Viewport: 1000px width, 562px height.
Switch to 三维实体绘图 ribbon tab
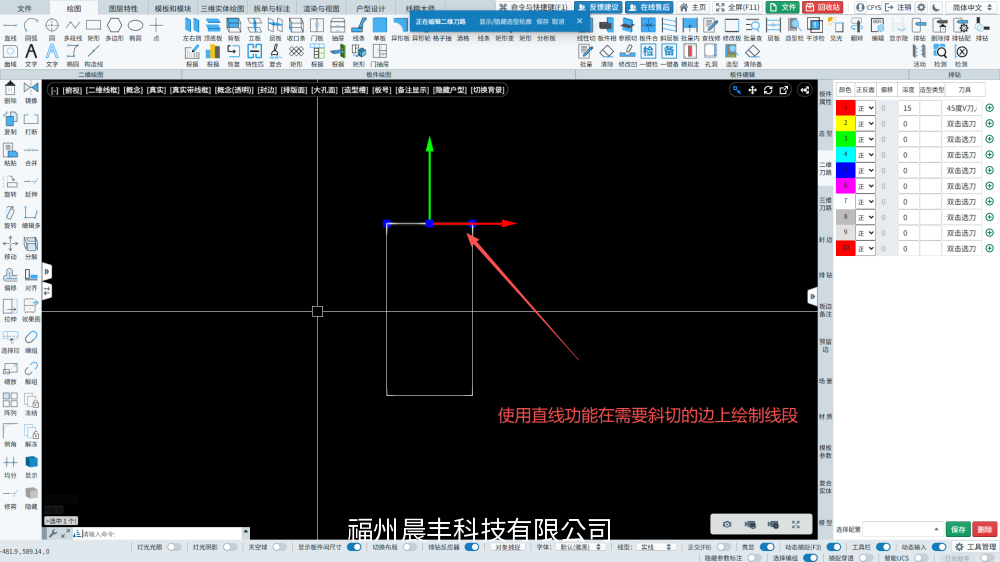[223, 8]
